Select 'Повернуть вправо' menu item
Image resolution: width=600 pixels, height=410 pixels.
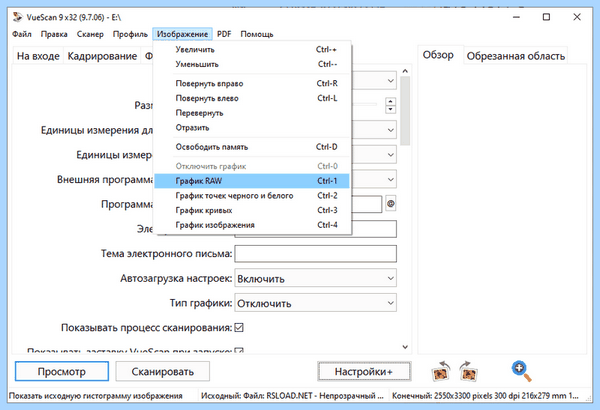(x=252, y=83)
